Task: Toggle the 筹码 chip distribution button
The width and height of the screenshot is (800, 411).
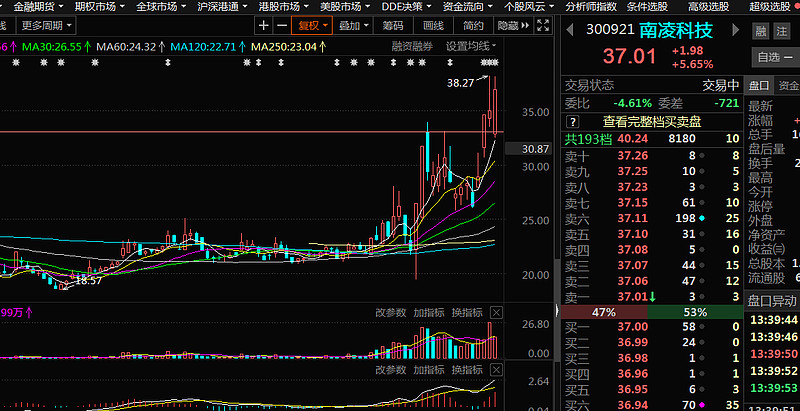Action: [x=393, y=25]
